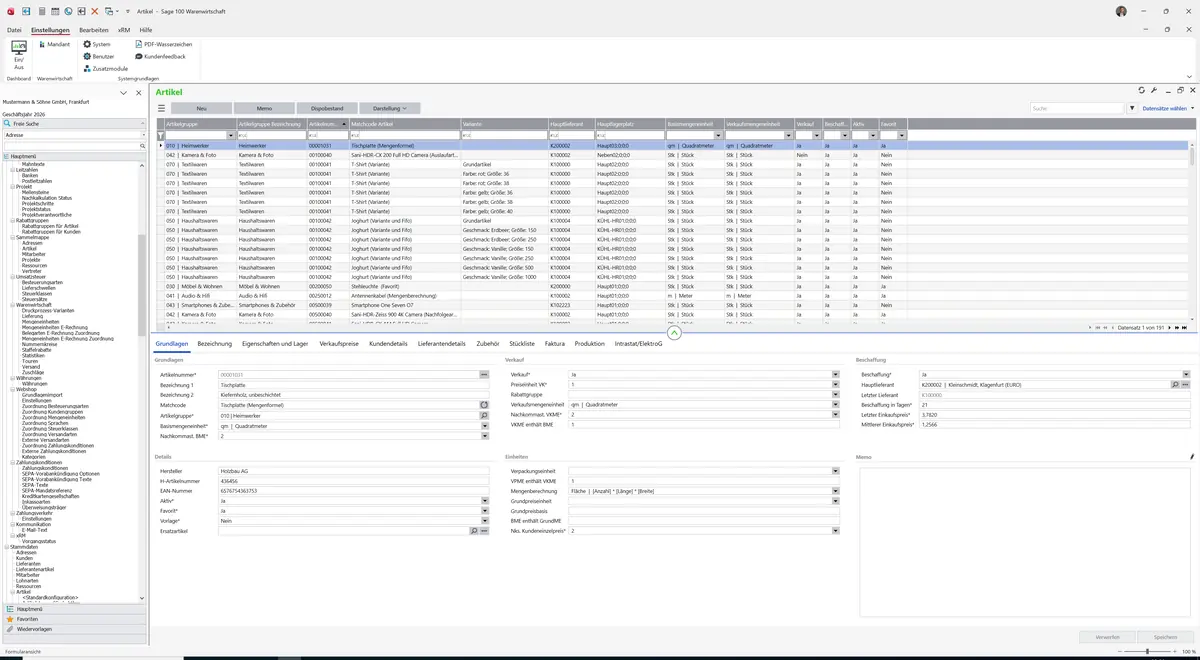Click the hamburger menu icon beside Neu

pos(161,108)
